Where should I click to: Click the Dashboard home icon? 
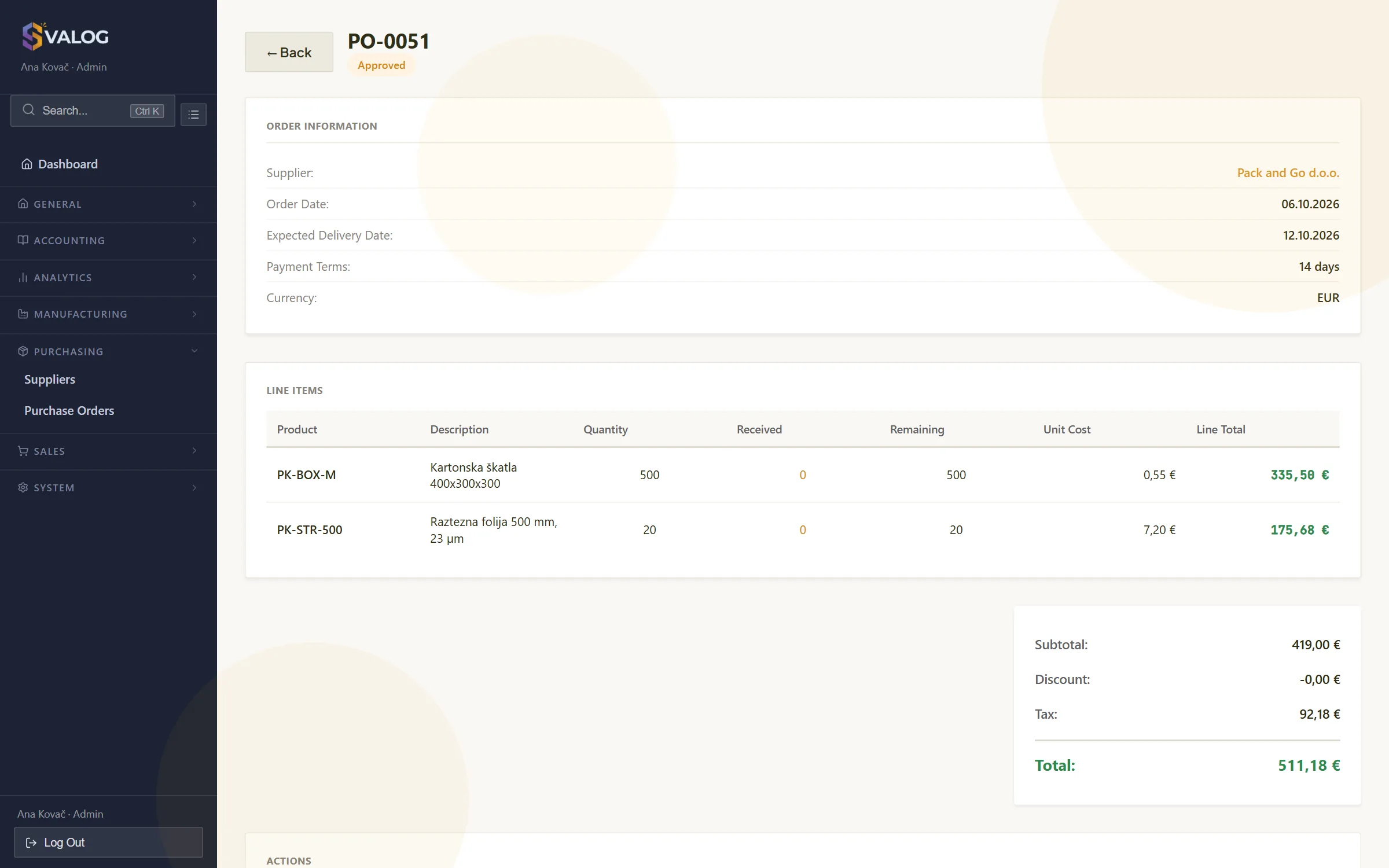click(27, 164)
